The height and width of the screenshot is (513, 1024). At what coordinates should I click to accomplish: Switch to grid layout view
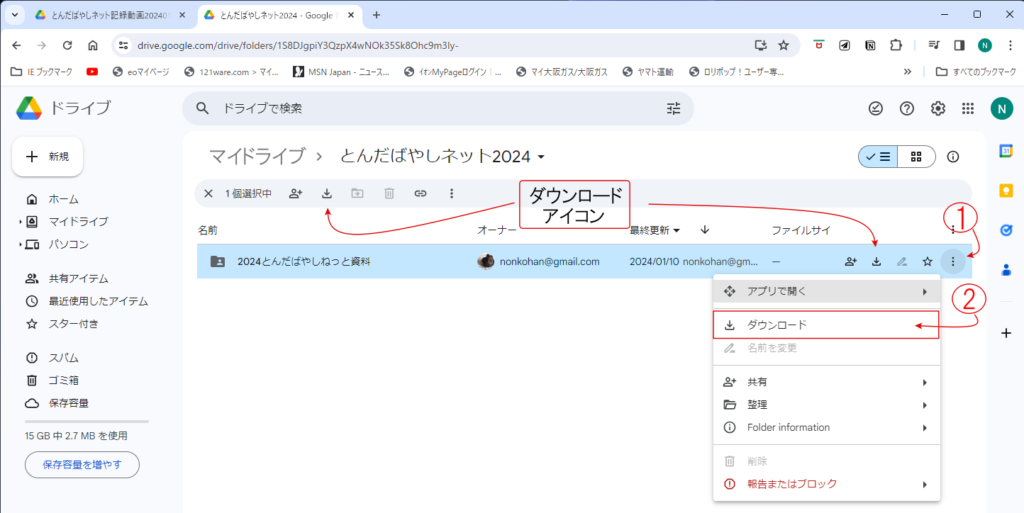tap(916, 157)
